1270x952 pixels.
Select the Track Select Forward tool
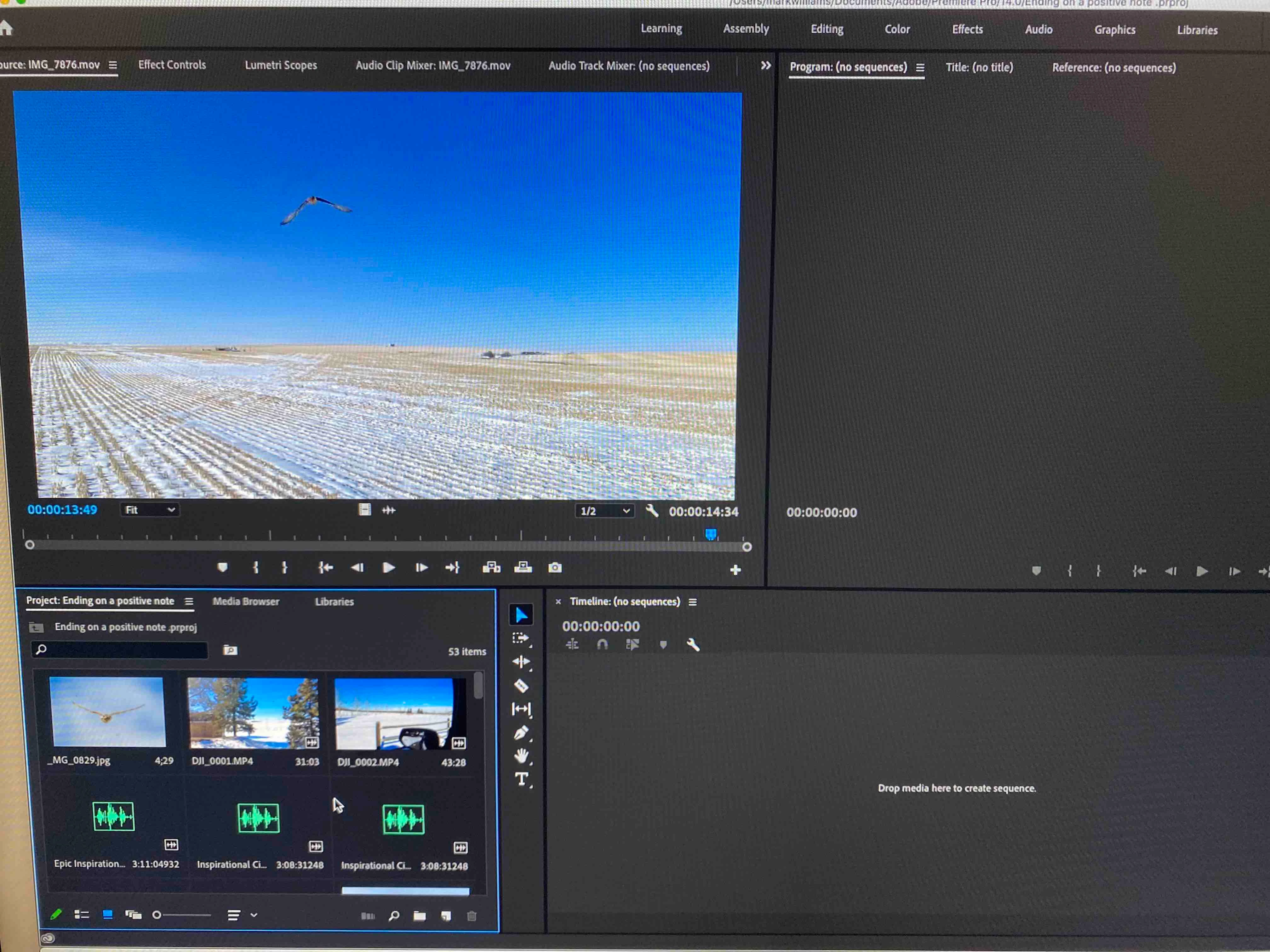click(x=520, y=638)
